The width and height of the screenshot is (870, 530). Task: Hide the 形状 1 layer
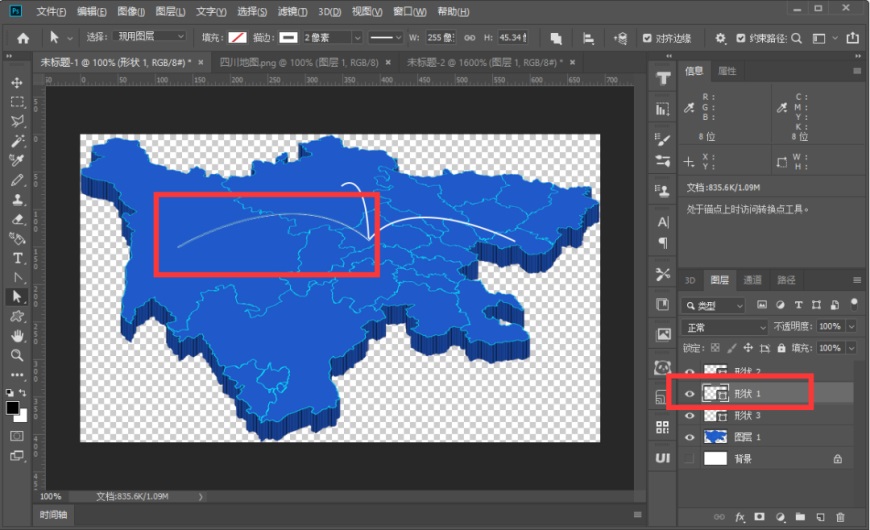690,393
